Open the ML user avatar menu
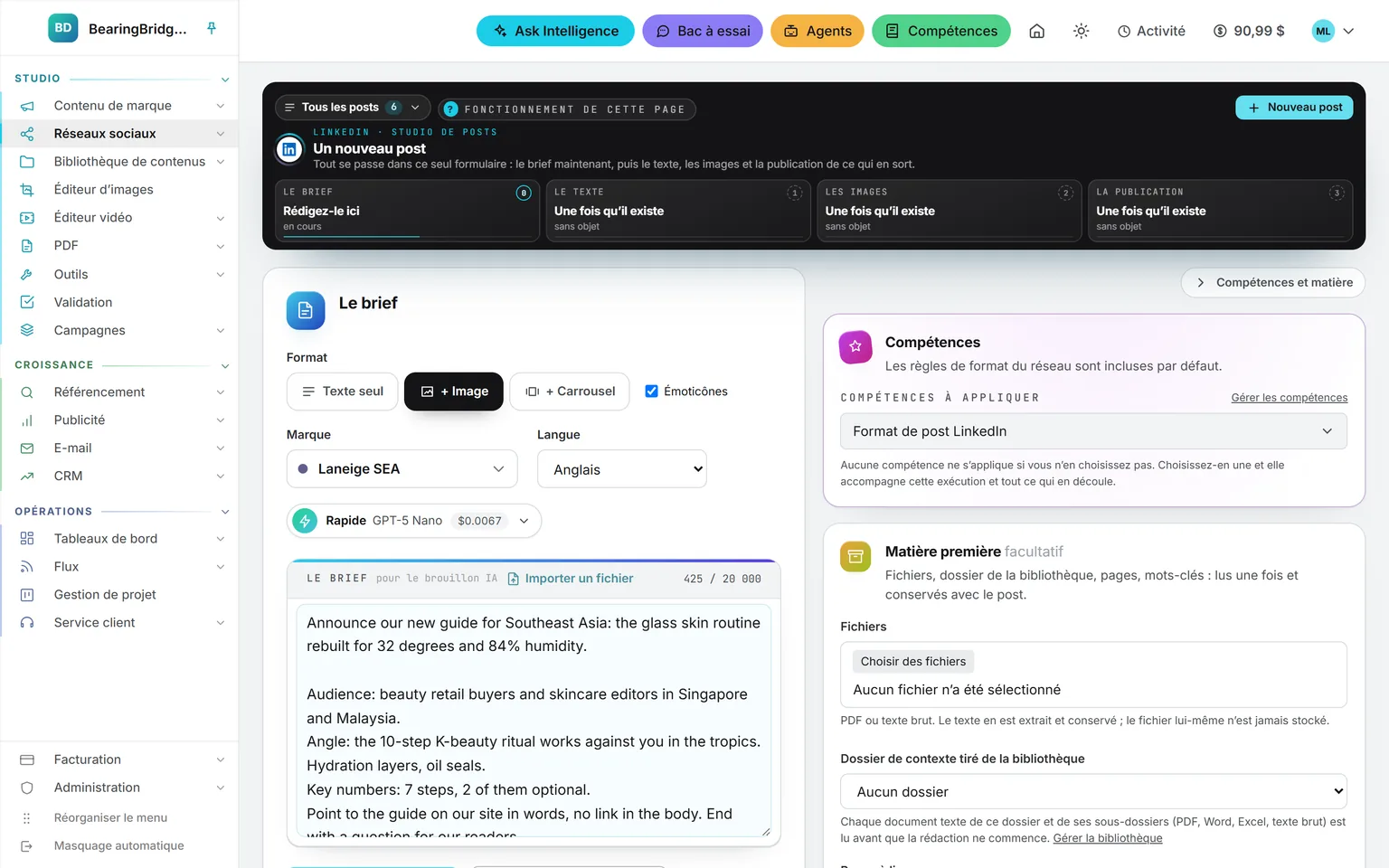 tap(1333, 31)
